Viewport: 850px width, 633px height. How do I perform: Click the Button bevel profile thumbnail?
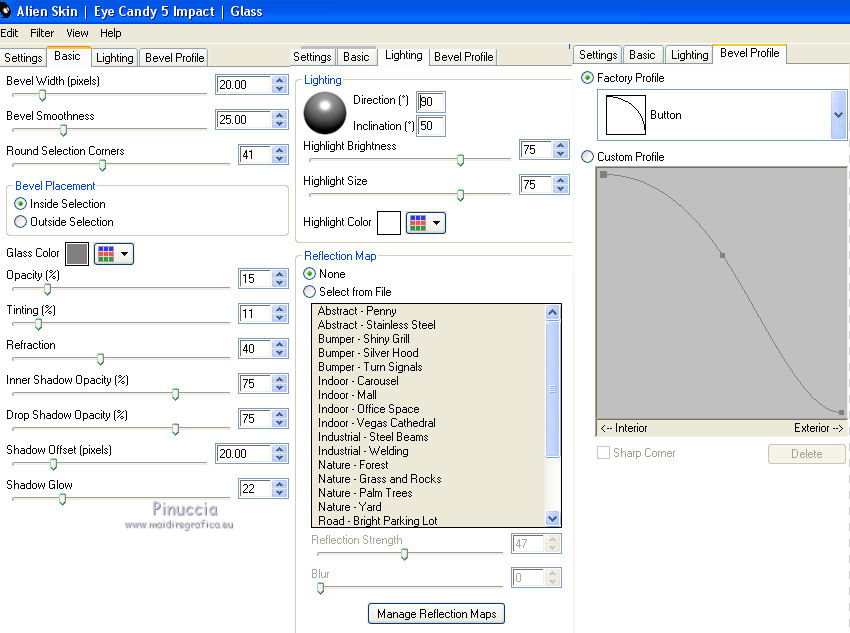pos(624,115)
